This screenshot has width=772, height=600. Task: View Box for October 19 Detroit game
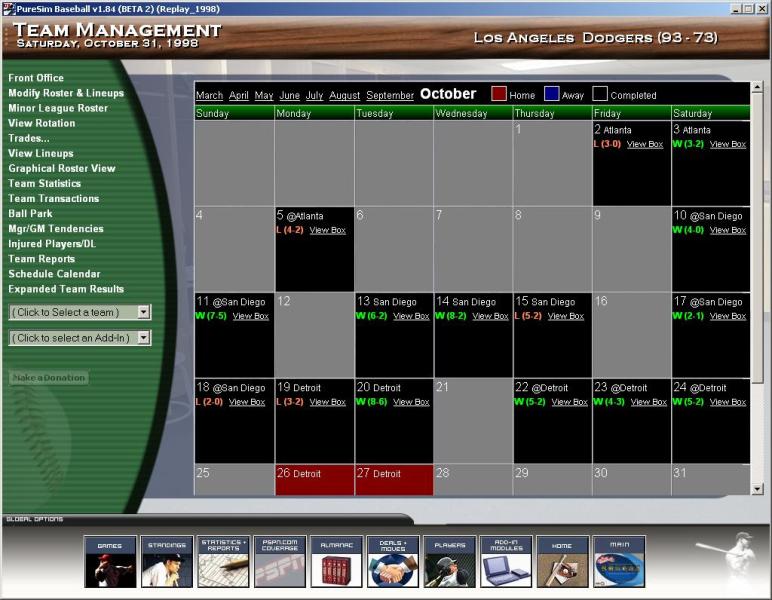[327, 402]
